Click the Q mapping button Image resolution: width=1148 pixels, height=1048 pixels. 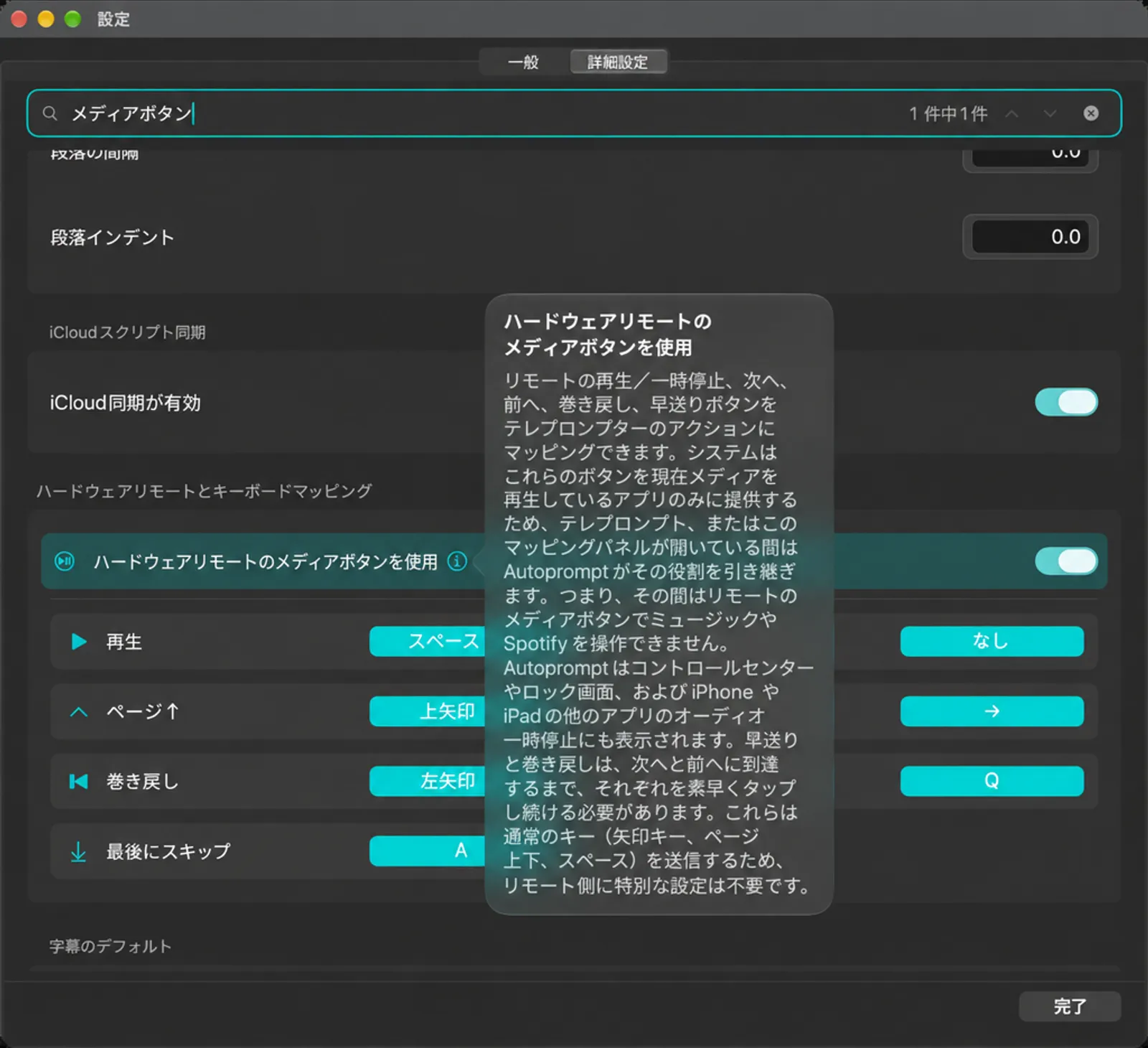[x=992, y=781]
